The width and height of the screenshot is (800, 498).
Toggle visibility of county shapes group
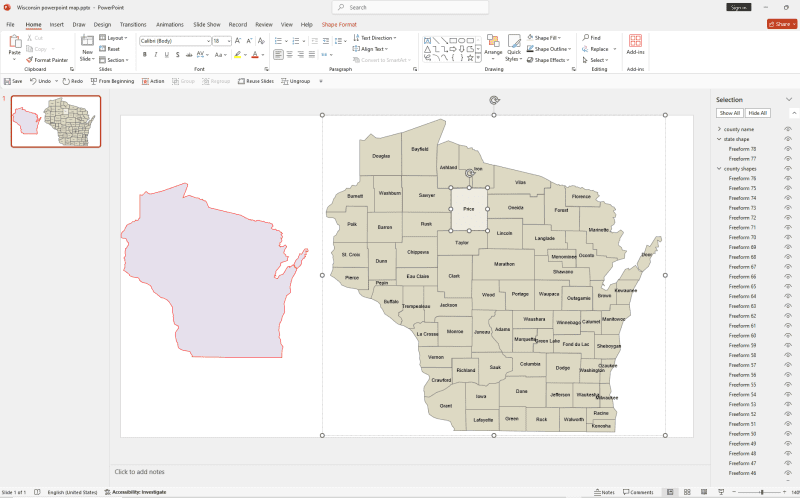tap(788, 168)
